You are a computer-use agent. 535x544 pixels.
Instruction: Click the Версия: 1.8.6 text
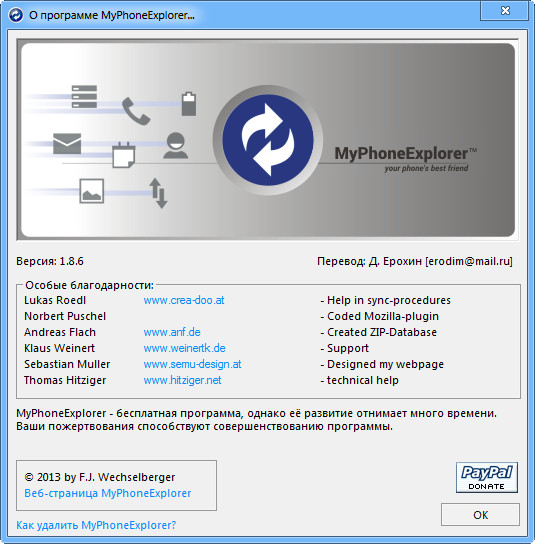(50, 261)
